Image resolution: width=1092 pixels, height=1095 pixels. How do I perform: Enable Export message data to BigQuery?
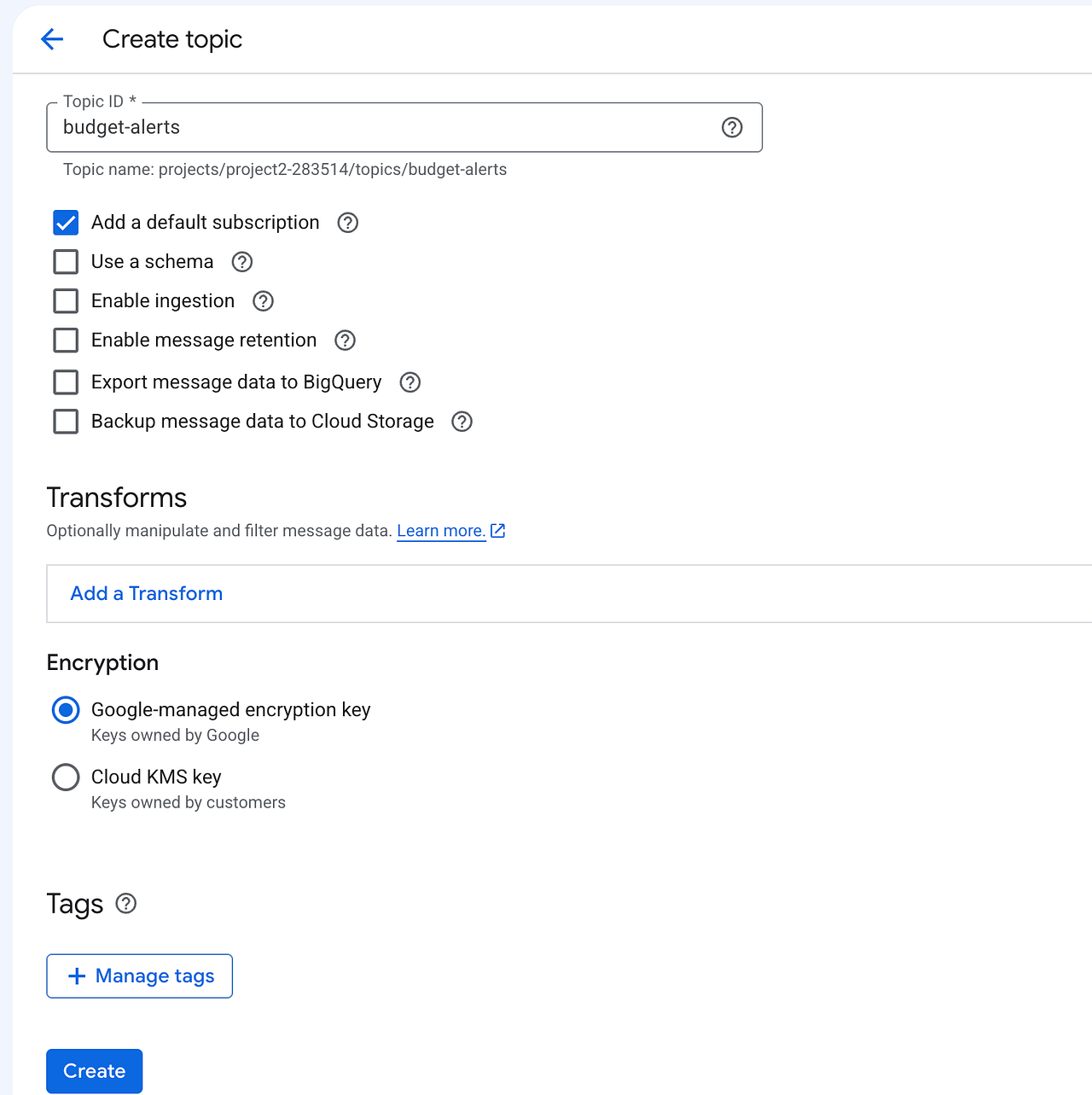(66, 382)
